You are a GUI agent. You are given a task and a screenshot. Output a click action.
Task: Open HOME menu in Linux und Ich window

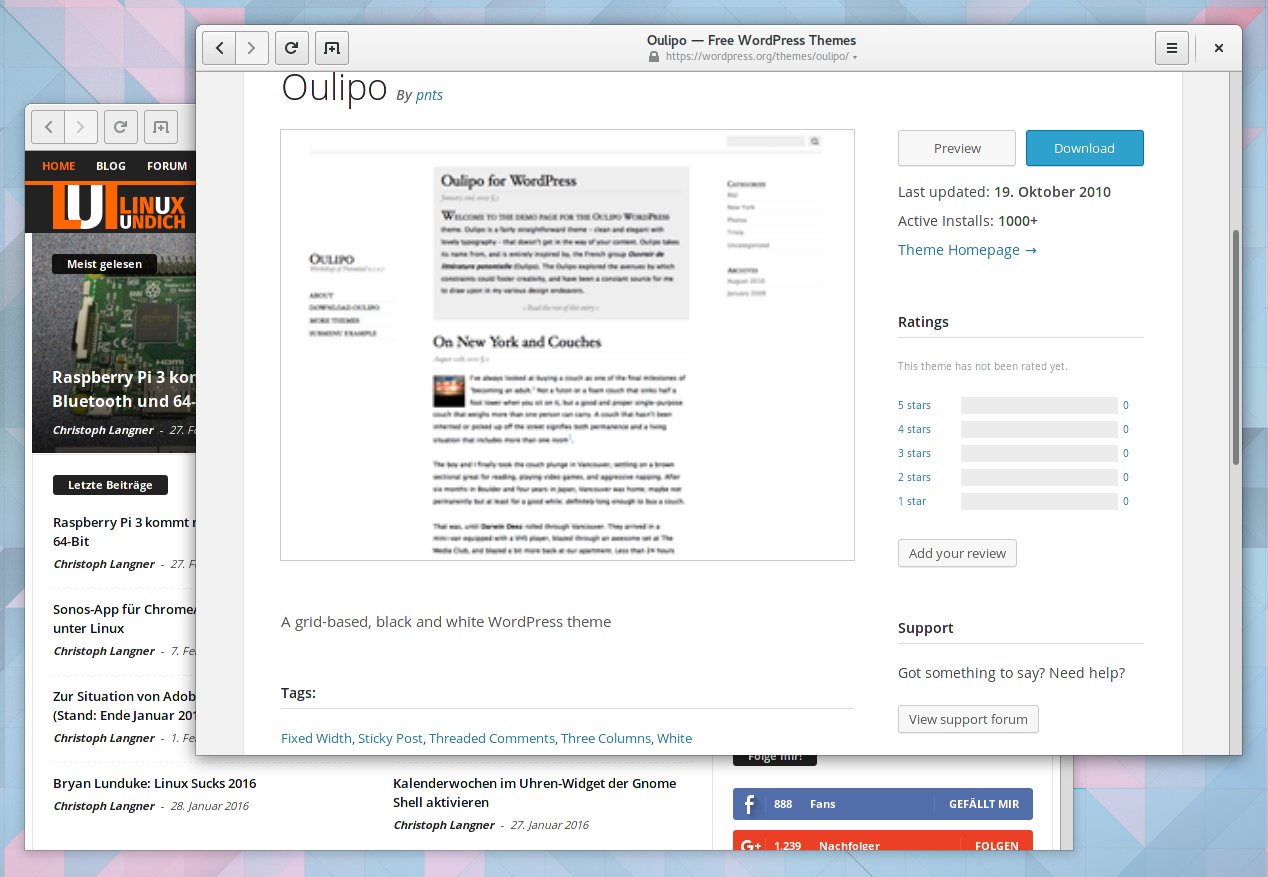[x=59, y=166]
